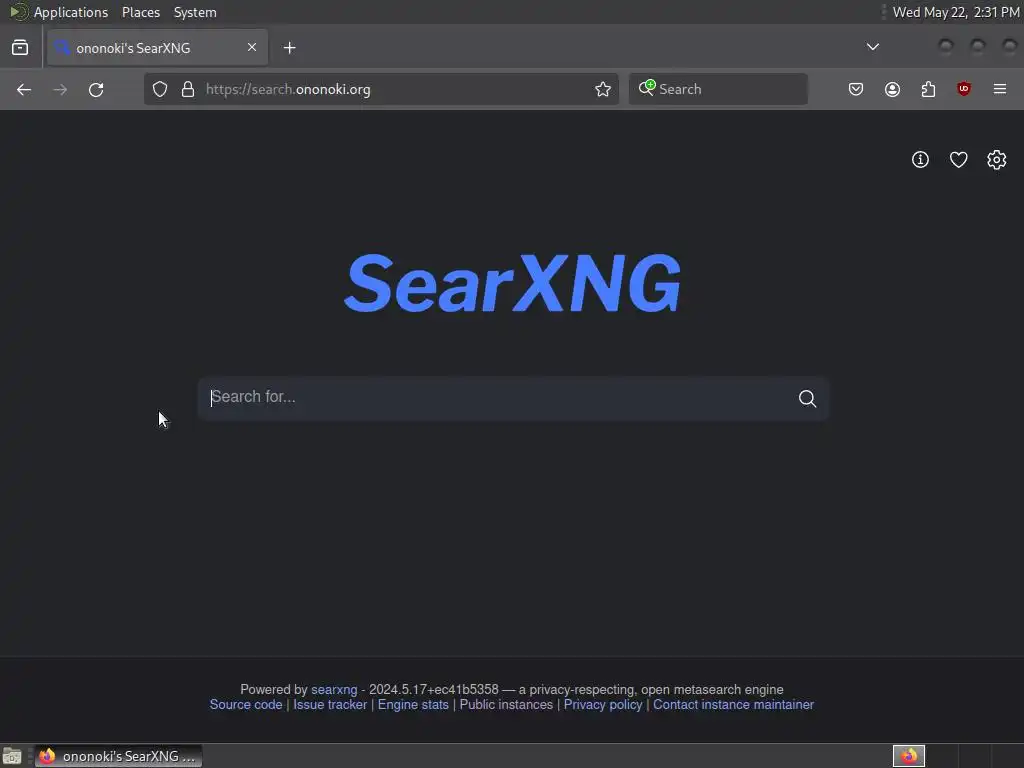This screenshot has width=1024, height=768.
Task: Open the donate heart icon
Action: [x=958, y=159]
